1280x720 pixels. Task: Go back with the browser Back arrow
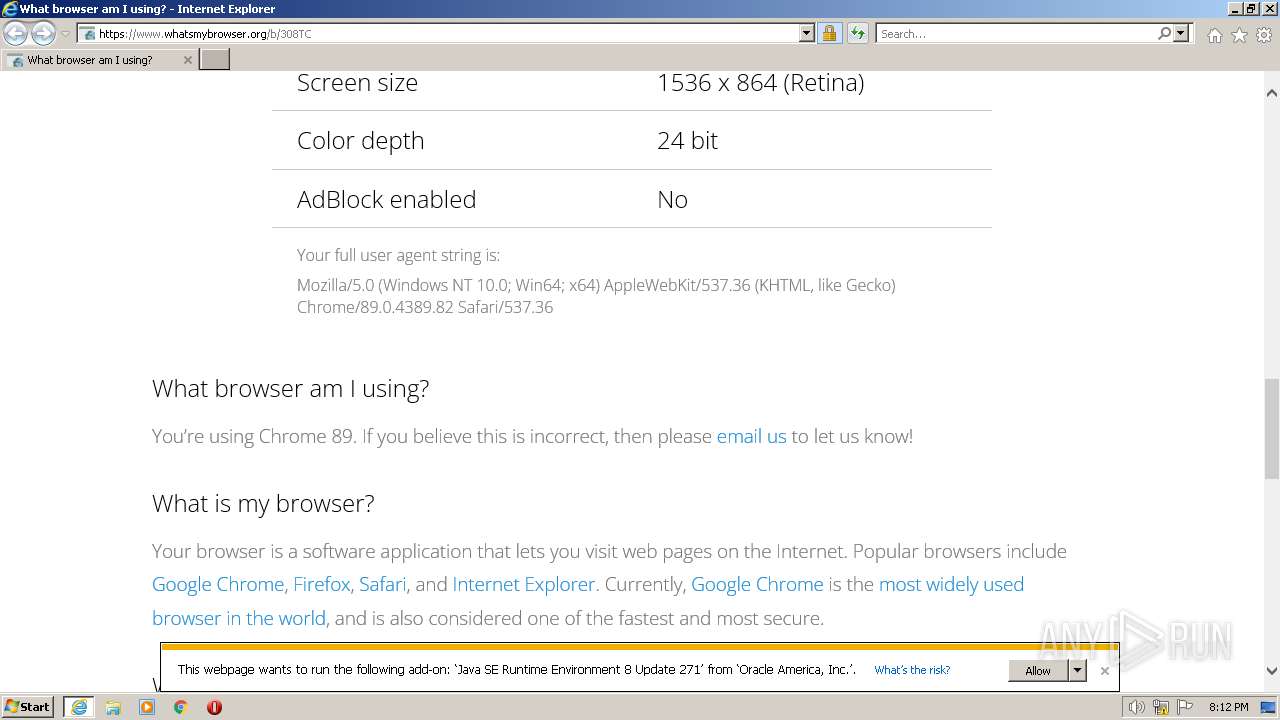[16, 34]
